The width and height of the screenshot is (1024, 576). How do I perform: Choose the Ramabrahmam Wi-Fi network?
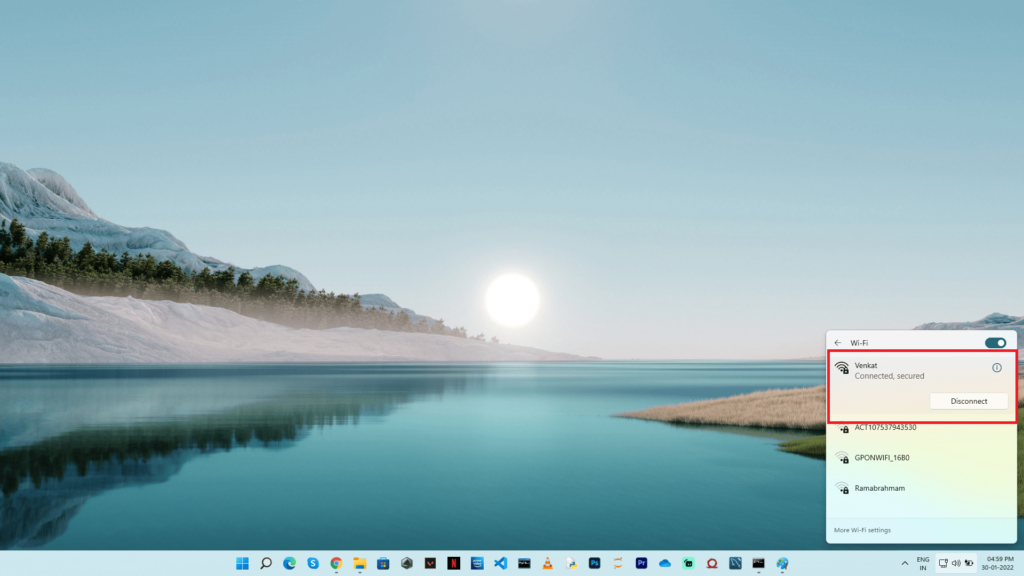[x=881, y=488]
